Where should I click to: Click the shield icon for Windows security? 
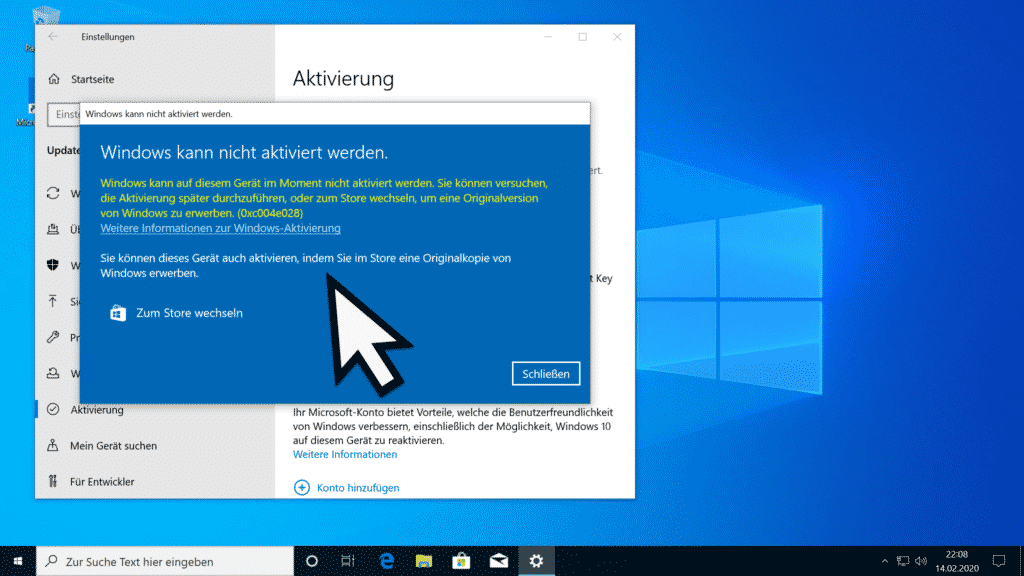(x=53, y=265)
